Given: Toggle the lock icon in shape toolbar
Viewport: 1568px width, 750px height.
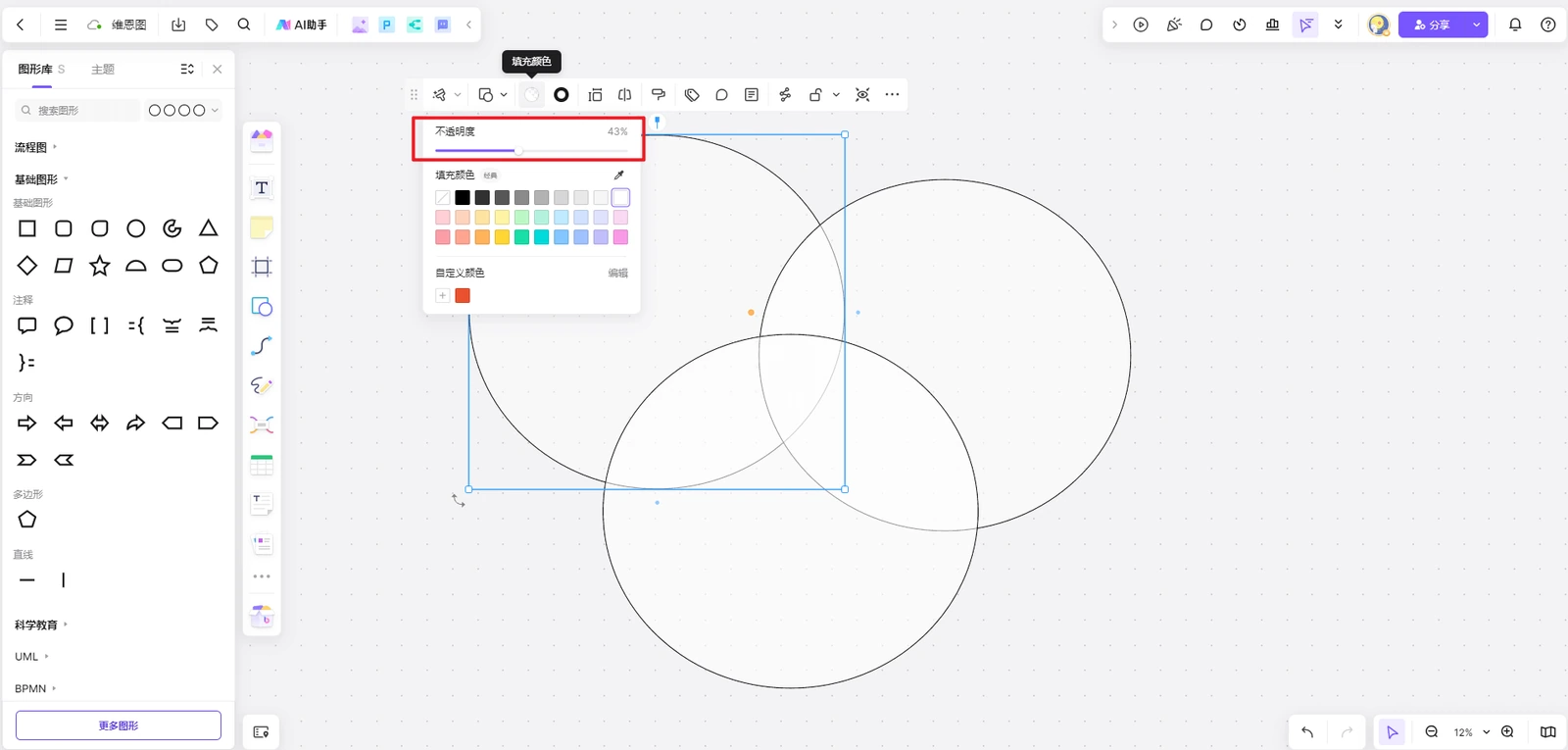Looking at the screenshot, I should click(x=815, y=95).
